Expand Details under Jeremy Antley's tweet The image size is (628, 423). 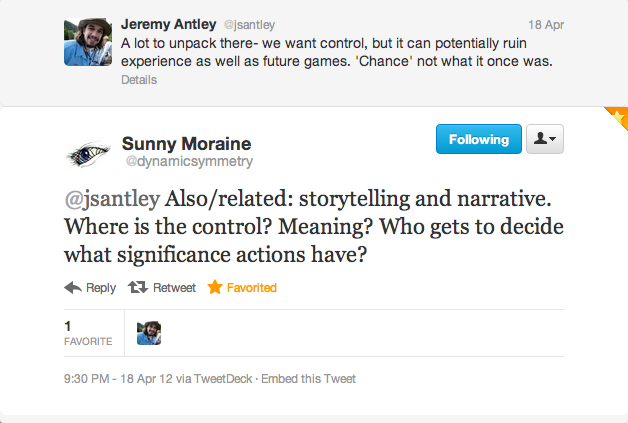tap(139, 80)
